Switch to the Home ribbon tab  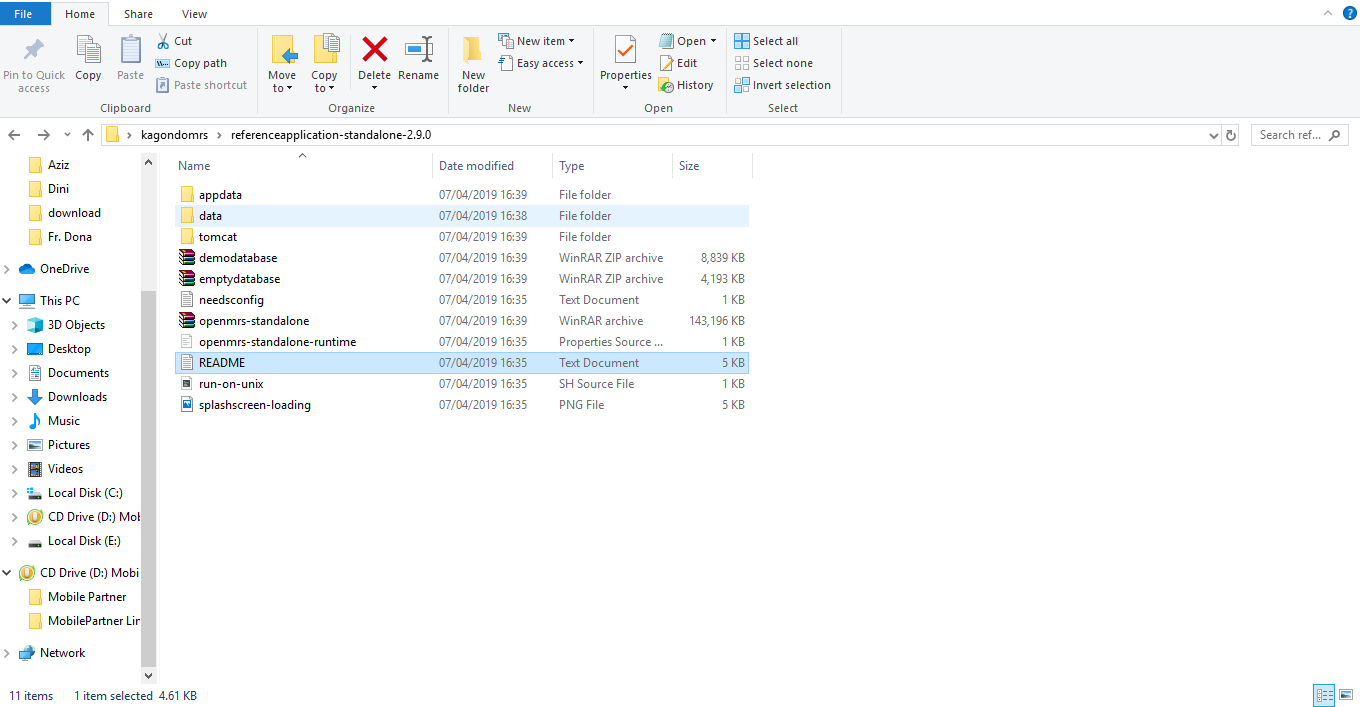point(80,14)
